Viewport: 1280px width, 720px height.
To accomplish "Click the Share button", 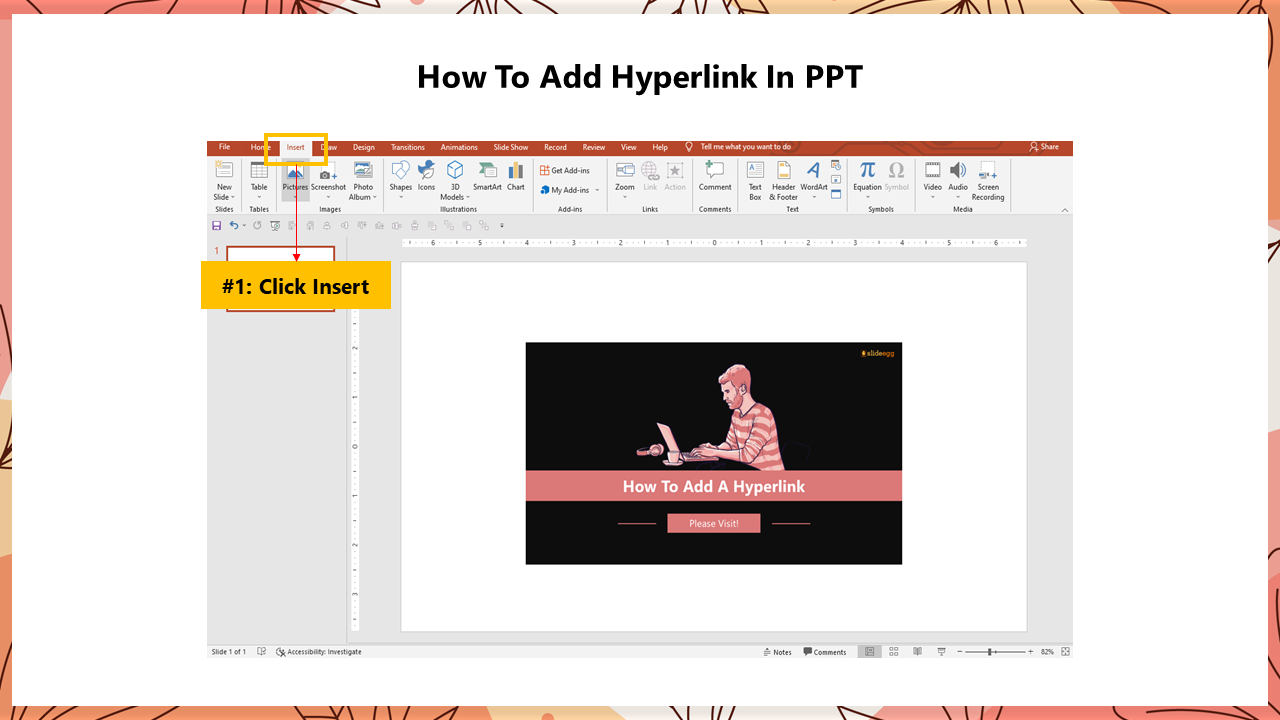I will click(1044, 147).
